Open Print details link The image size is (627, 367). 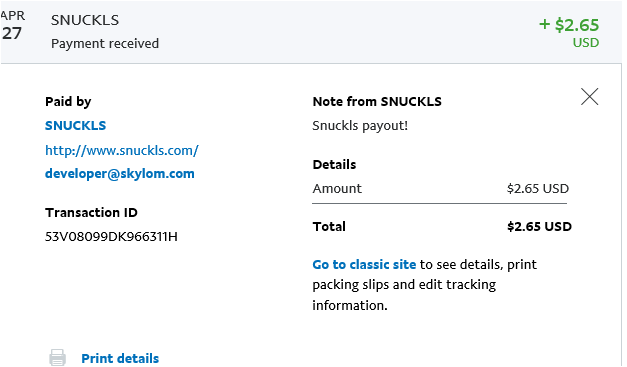120,358
